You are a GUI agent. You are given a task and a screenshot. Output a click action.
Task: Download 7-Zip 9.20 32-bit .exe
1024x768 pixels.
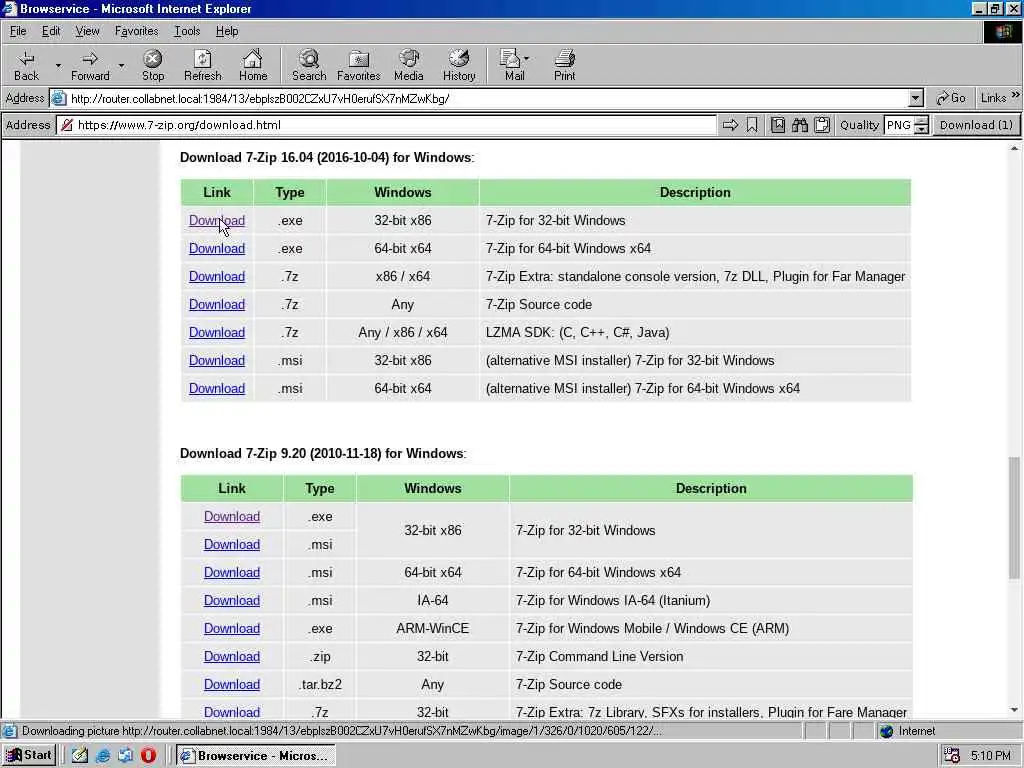coord(232,517)
